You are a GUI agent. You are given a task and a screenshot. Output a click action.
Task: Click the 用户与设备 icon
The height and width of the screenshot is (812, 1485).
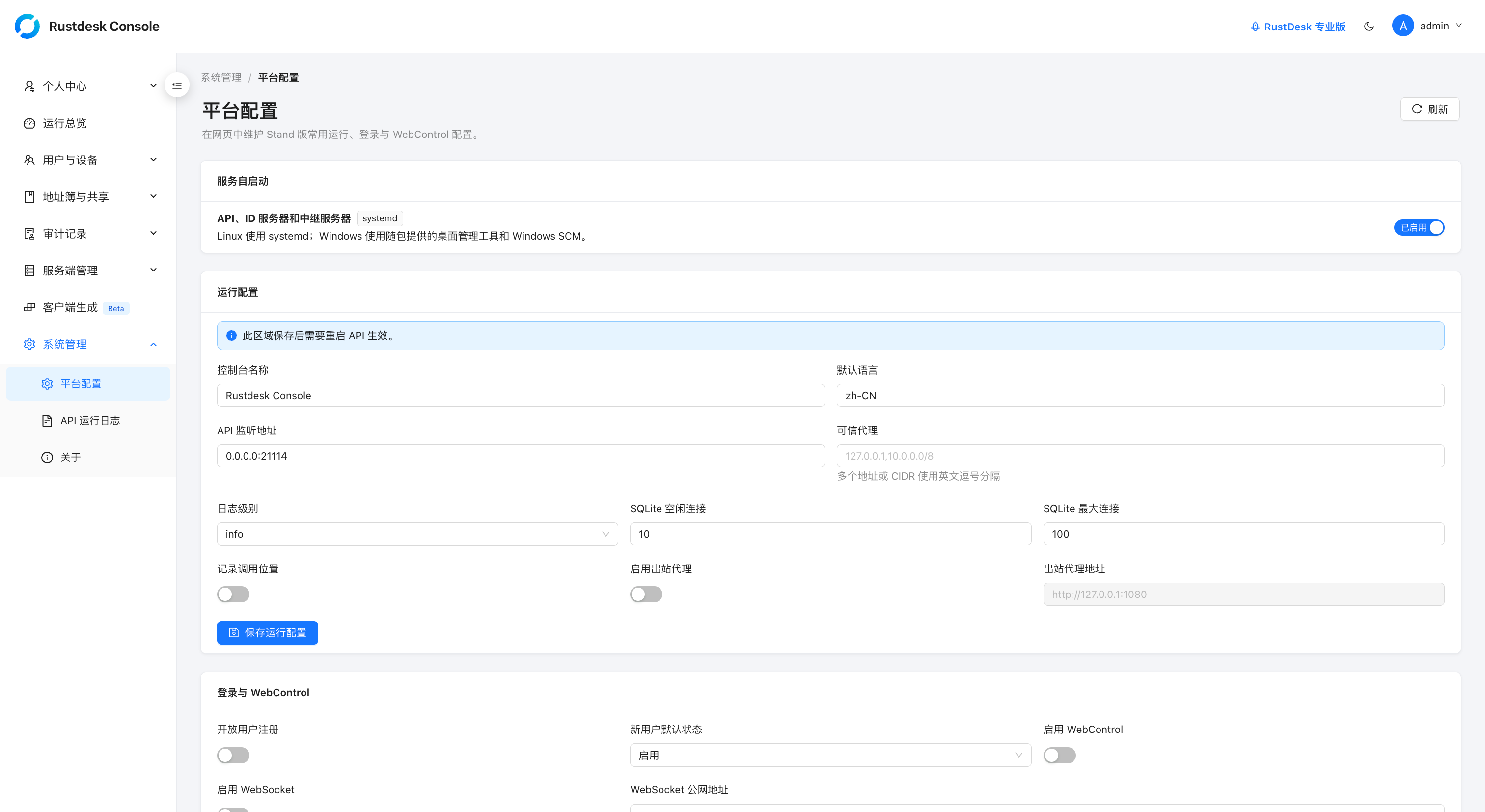[x=29, y=160]
